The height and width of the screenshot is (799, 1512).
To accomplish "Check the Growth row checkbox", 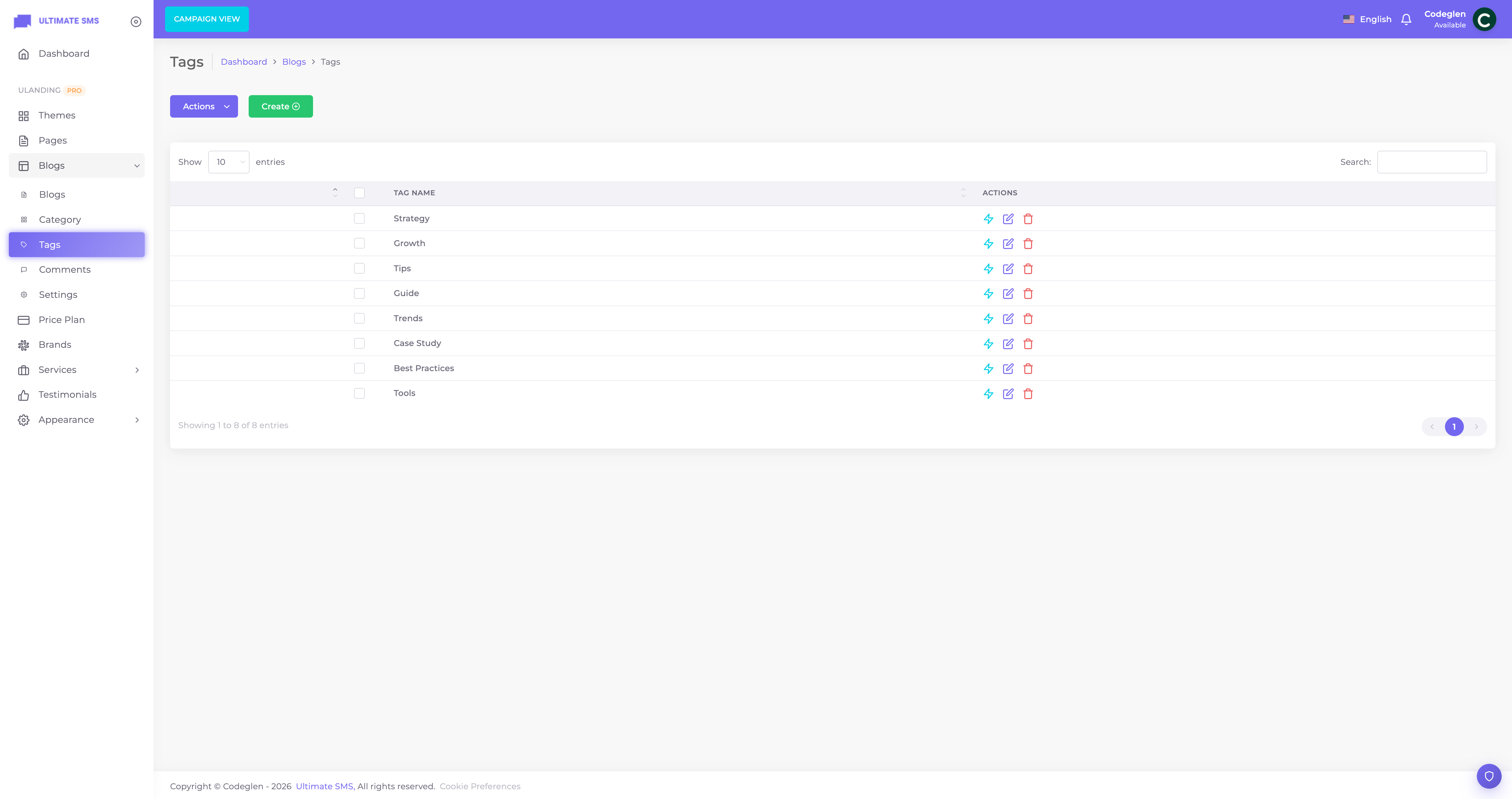I will (359, 243).
